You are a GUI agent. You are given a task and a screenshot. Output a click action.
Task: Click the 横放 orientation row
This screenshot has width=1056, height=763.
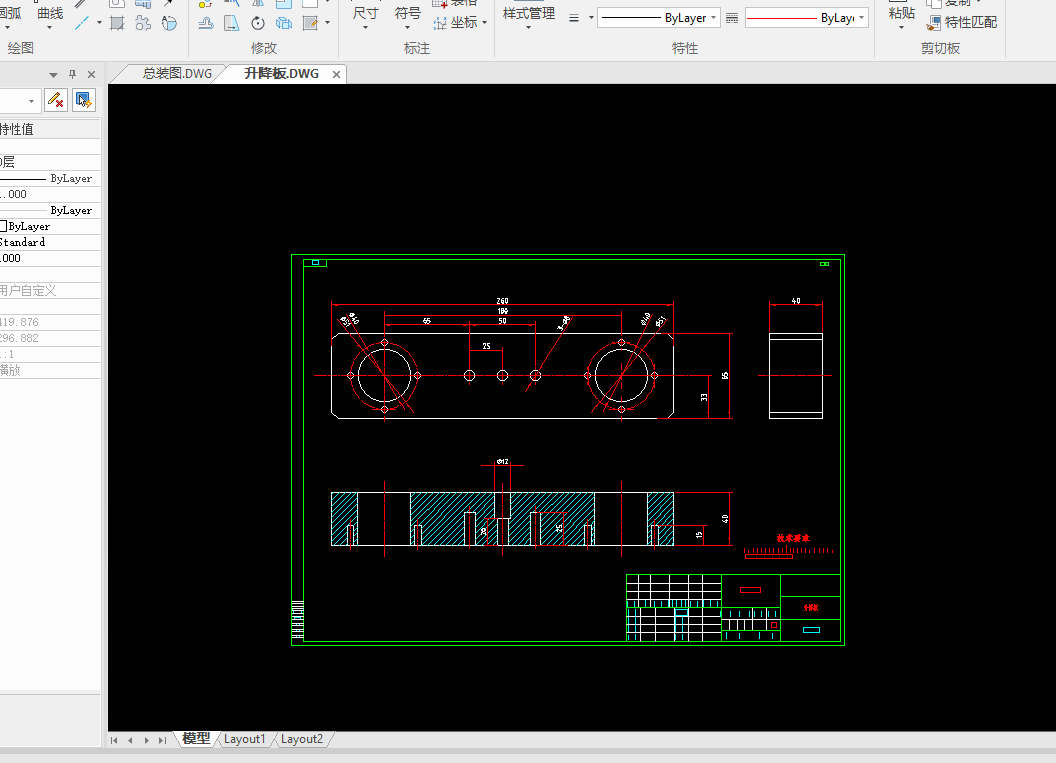(x=50, y=370)
